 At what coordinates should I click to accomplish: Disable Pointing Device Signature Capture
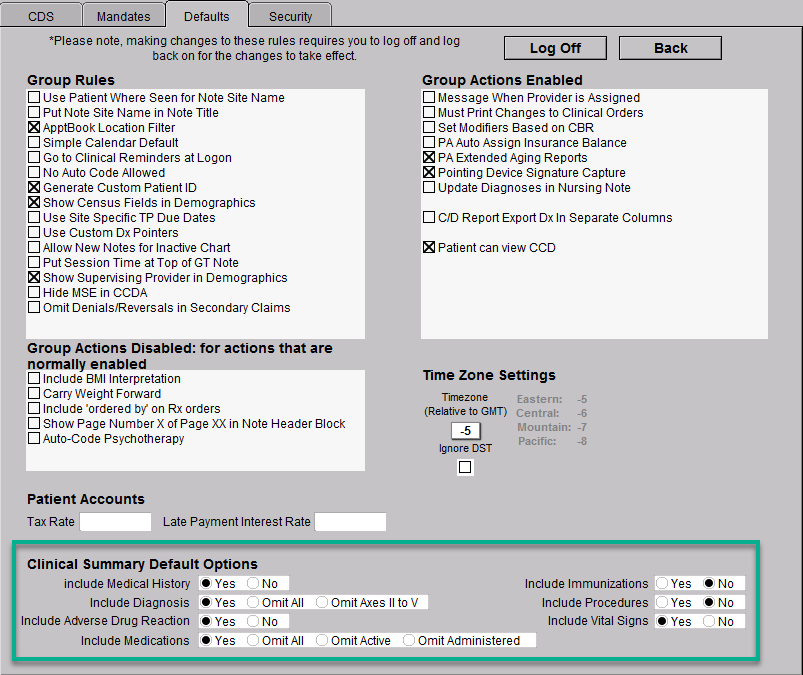(430, 173)
